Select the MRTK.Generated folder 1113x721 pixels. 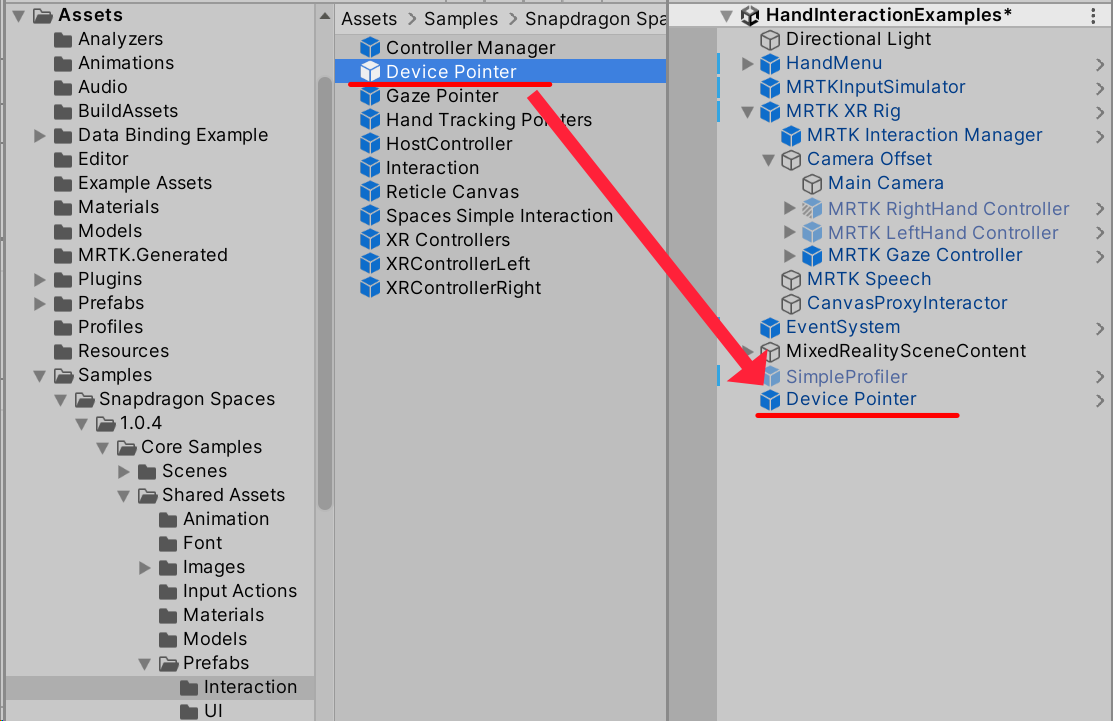tap(153, 255)
